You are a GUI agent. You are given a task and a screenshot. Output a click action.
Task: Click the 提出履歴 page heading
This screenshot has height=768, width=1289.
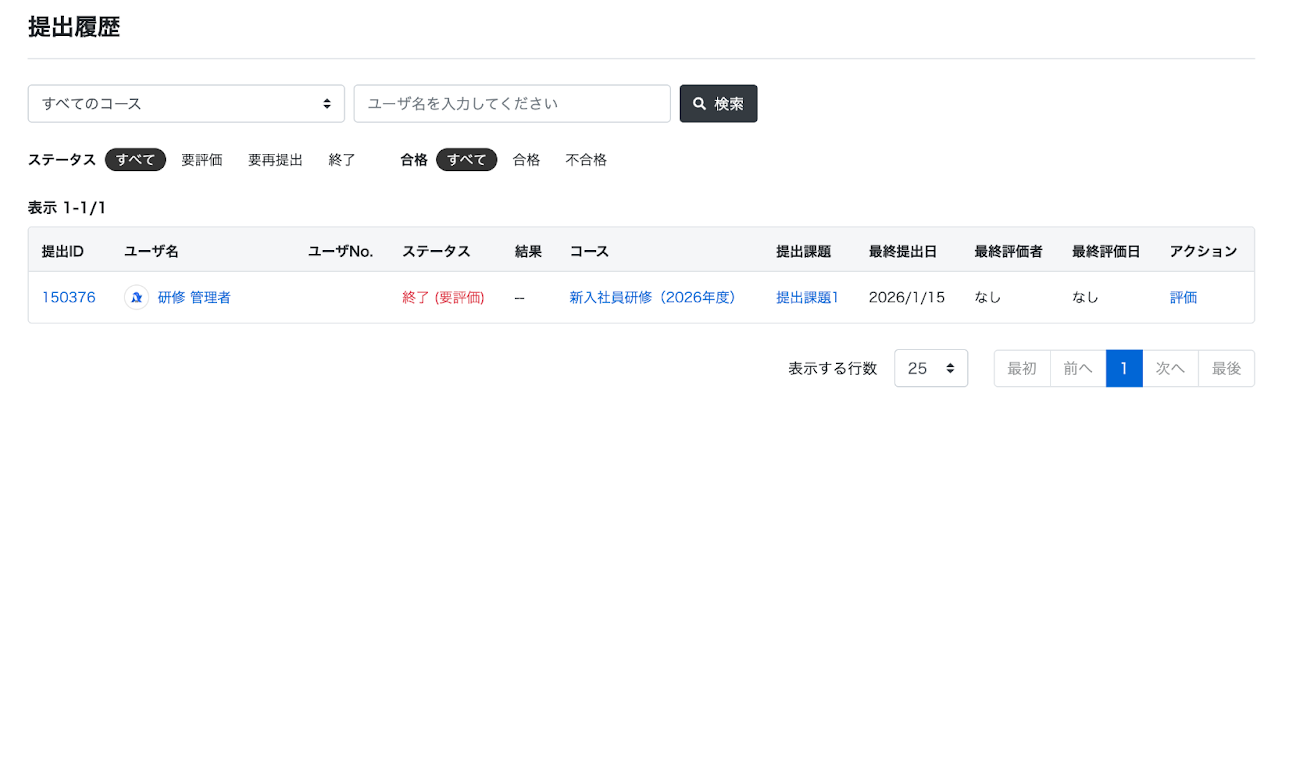click(x=74, y=27)
